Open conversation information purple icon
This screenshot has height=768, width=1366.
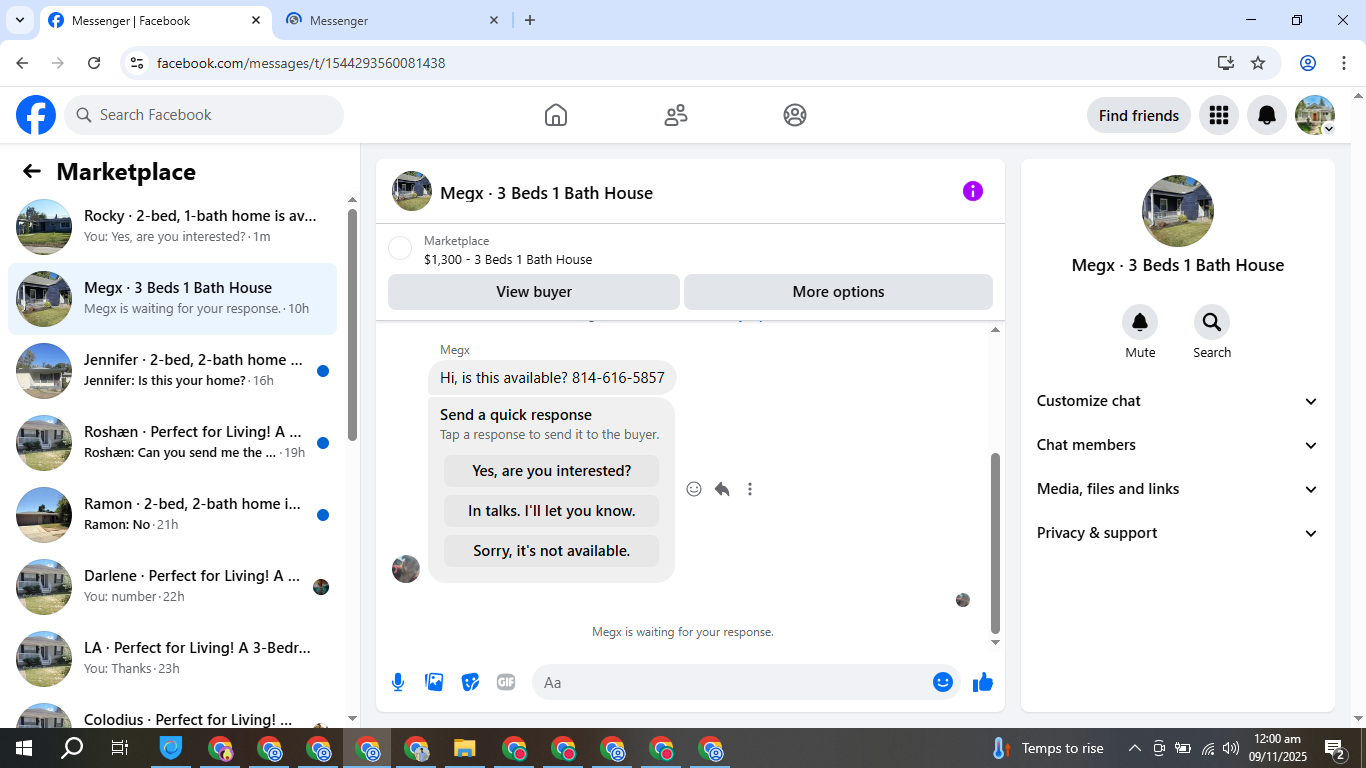click(x=973, y=191)
